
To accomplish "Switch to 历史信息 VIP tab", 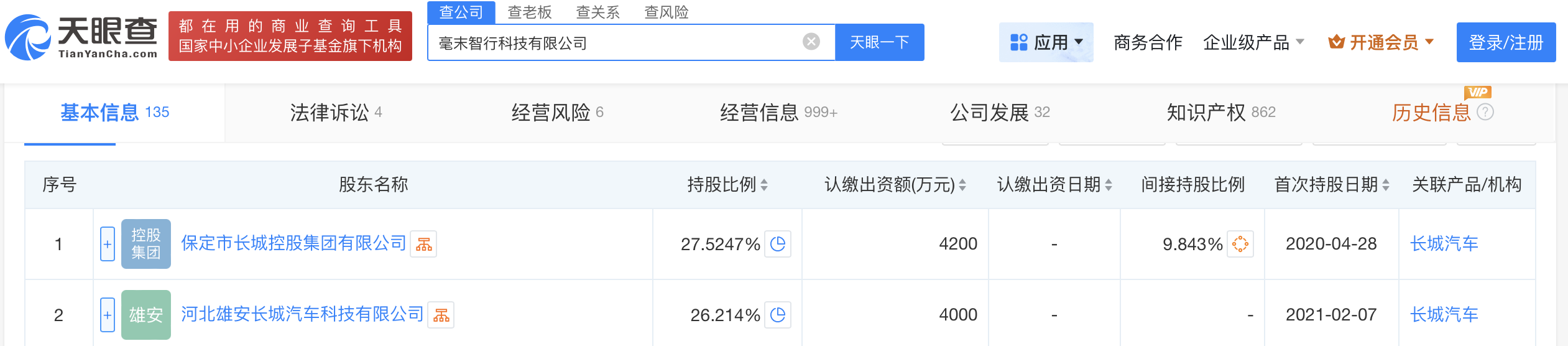I will [x=1431, y=113].
